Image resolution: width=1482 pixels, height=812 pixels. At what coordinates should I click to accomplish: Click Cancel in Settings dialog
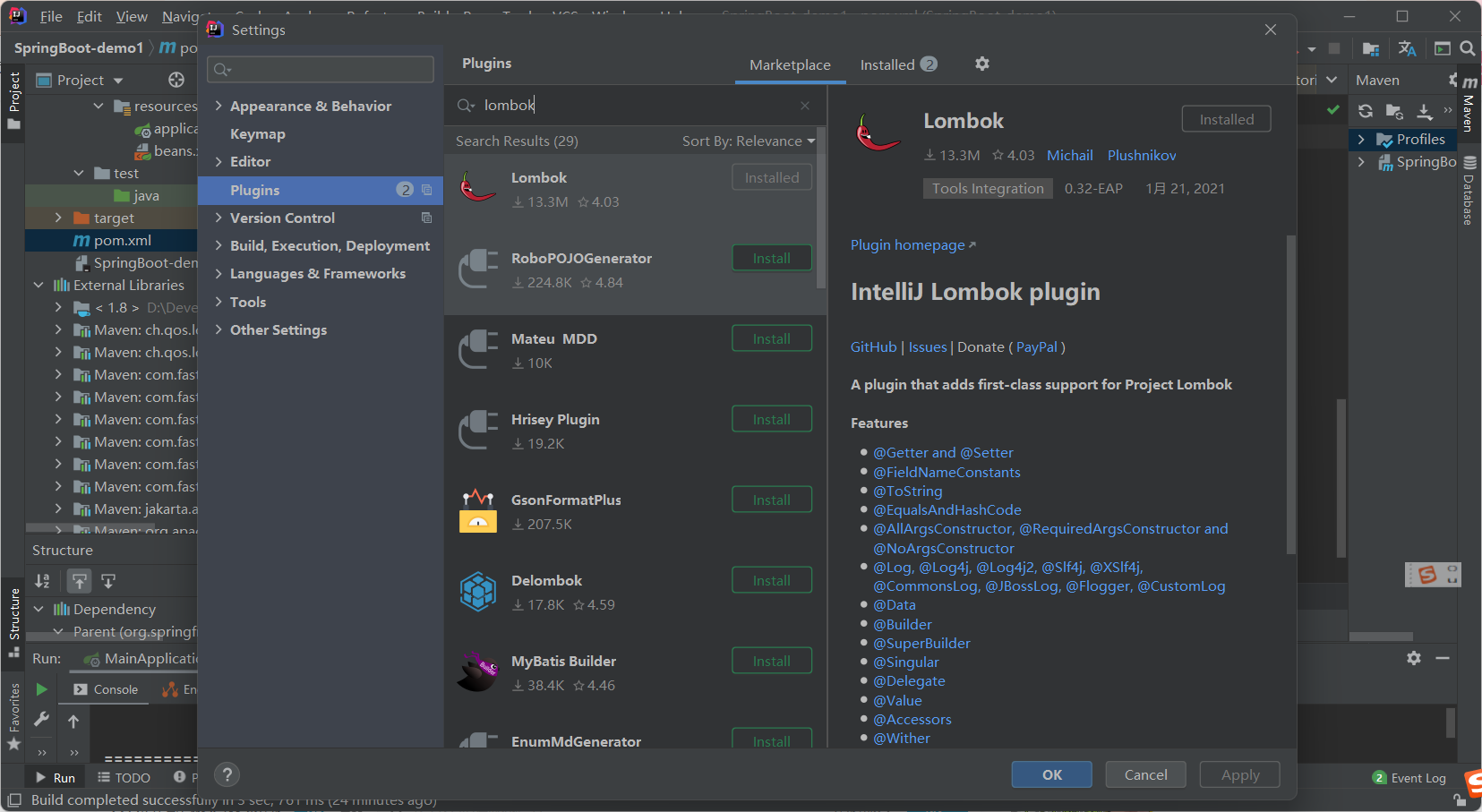click(x=1146, y=774)
